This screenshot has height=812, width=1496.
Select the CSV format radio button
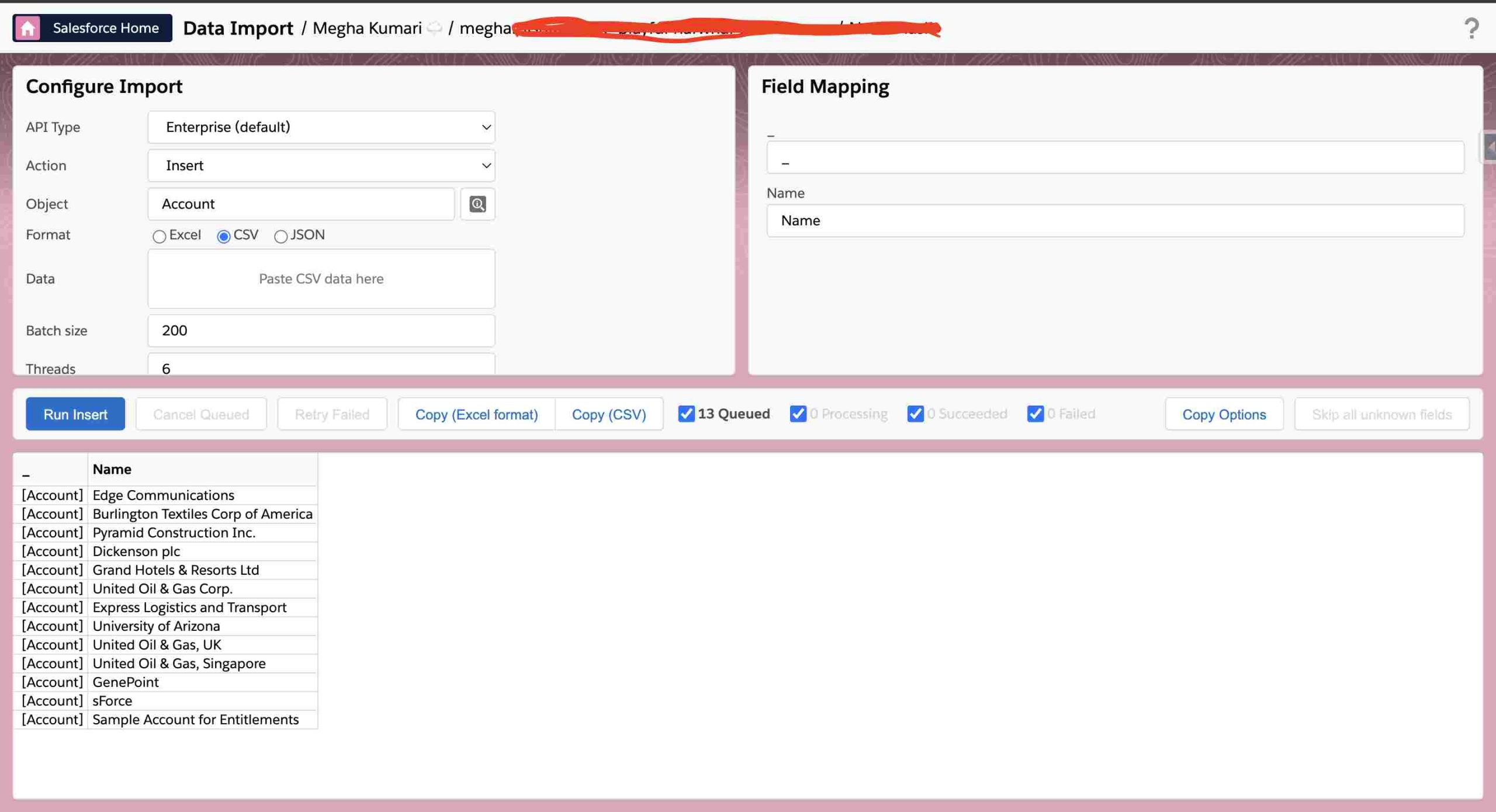[223, 236]
